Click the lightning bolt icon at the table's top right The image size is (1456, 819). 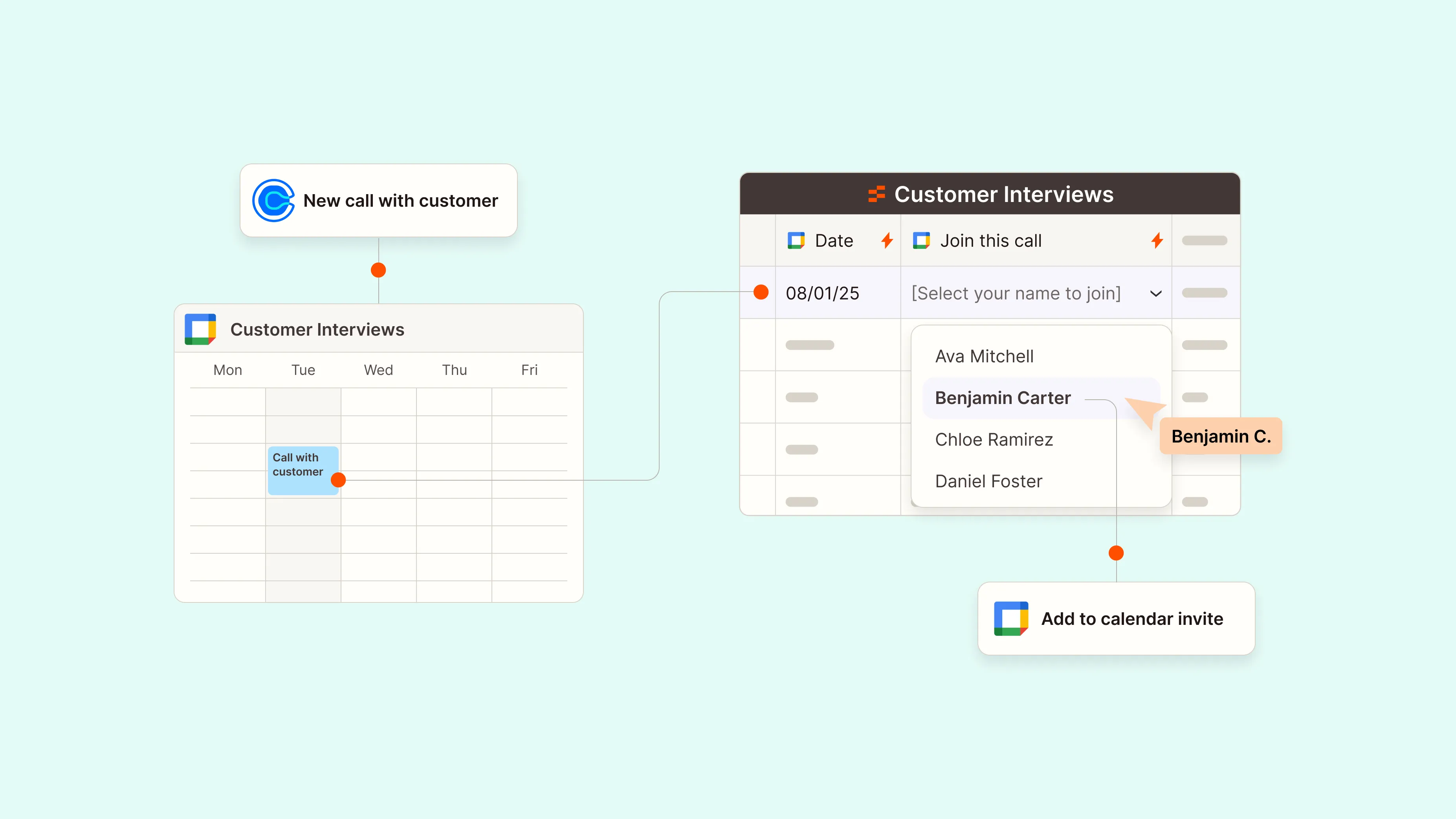(x=1157, y=240)
